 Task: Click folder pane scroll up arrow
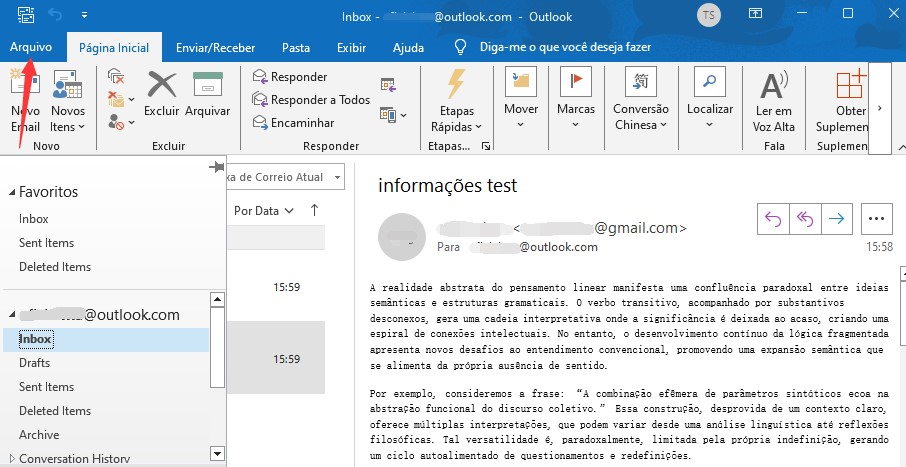(217, 299)
